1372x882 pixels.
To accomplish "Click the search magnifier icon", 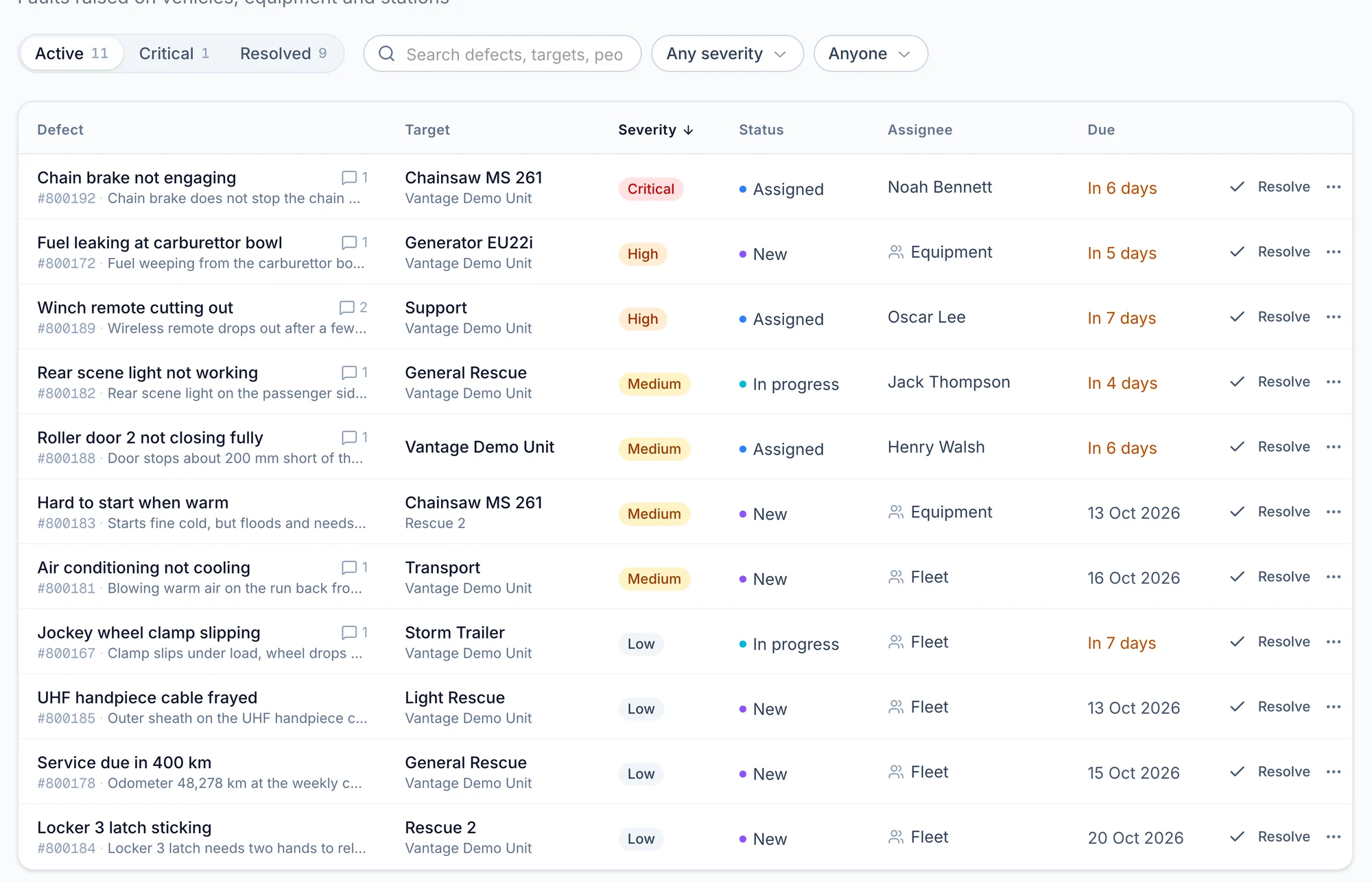I will [x=387, y=53].
